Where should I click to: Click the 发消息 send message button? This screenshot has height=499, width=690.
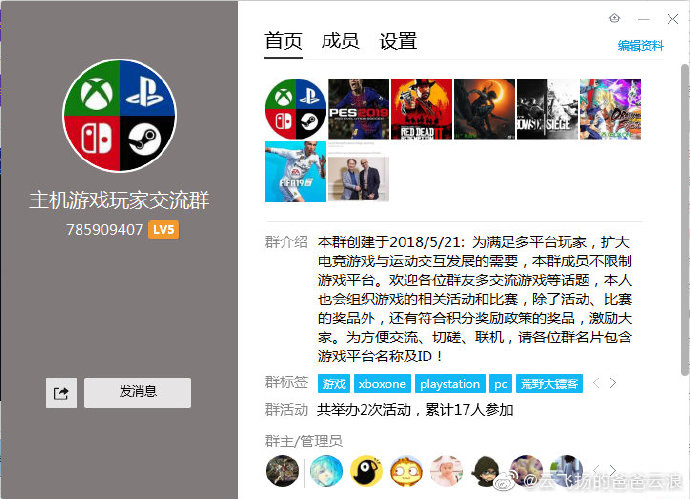[137, 393]
